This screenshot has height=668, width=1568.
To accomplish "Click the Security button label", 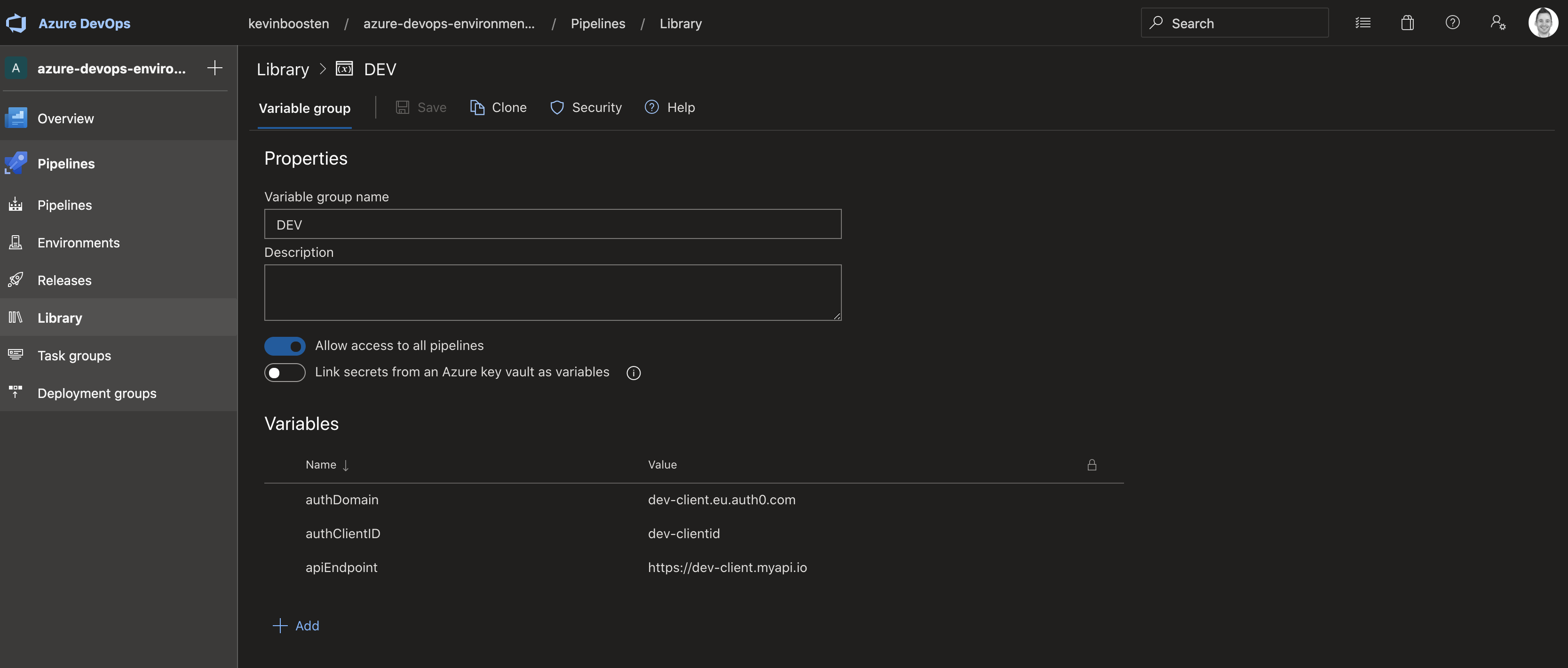I will 596,107.
